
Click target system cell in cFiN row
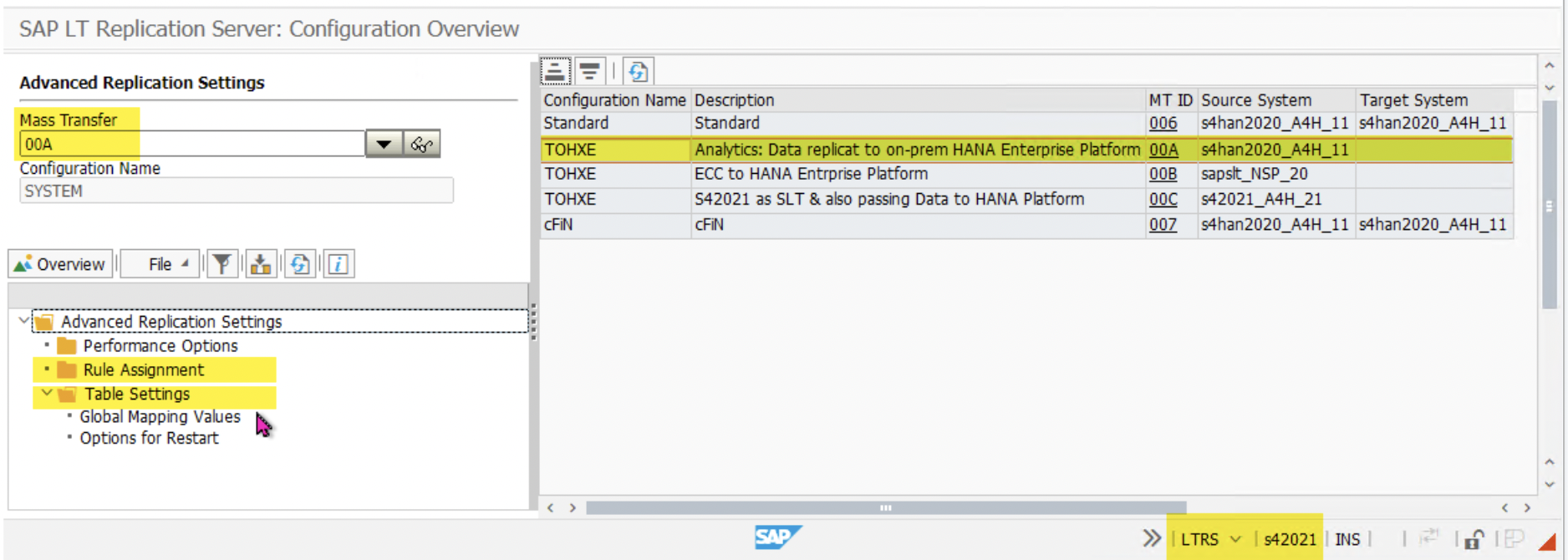(x=1433, y=225)
